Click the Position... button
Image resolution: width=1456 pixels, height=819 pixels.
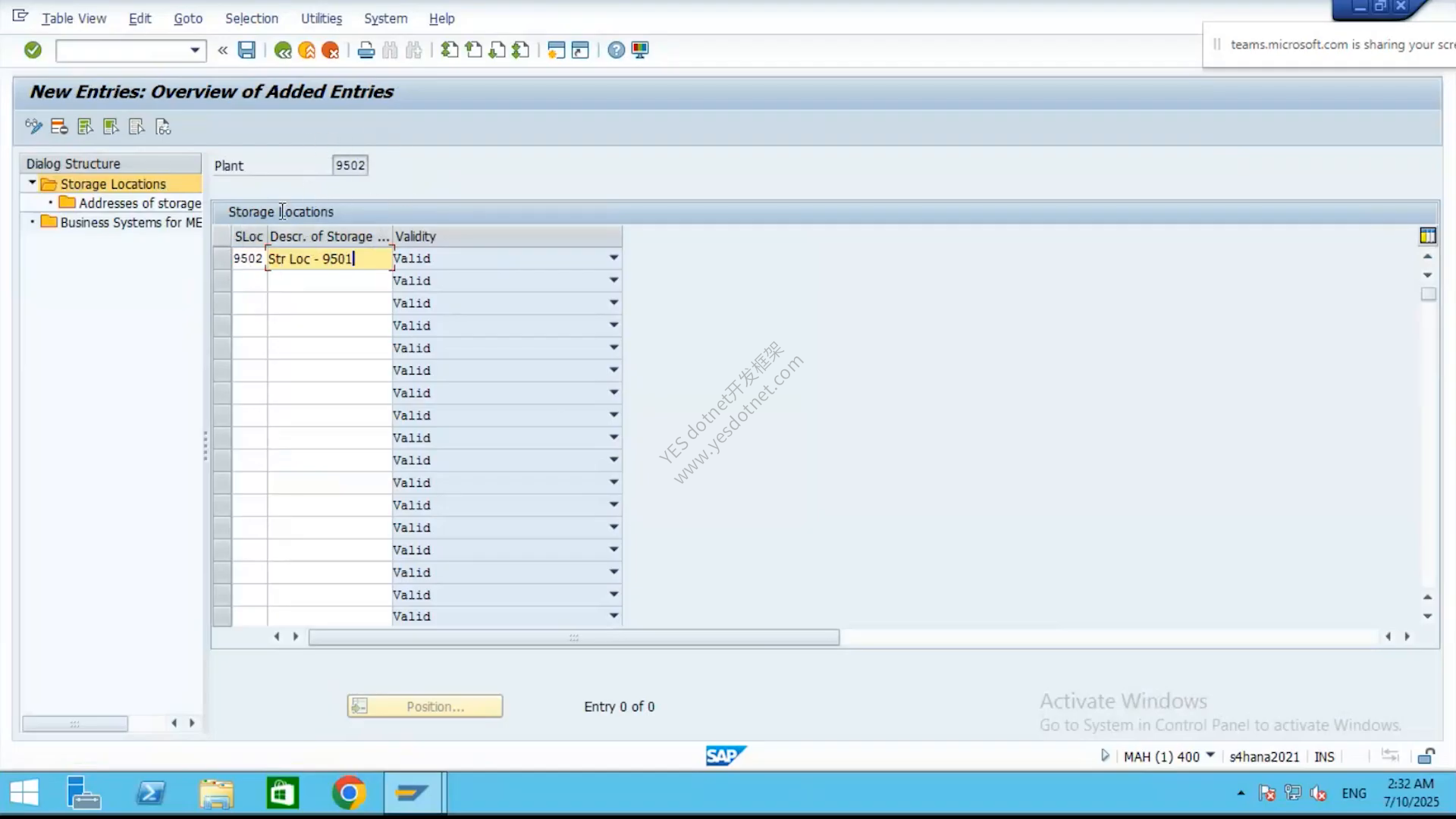(425, 706)
